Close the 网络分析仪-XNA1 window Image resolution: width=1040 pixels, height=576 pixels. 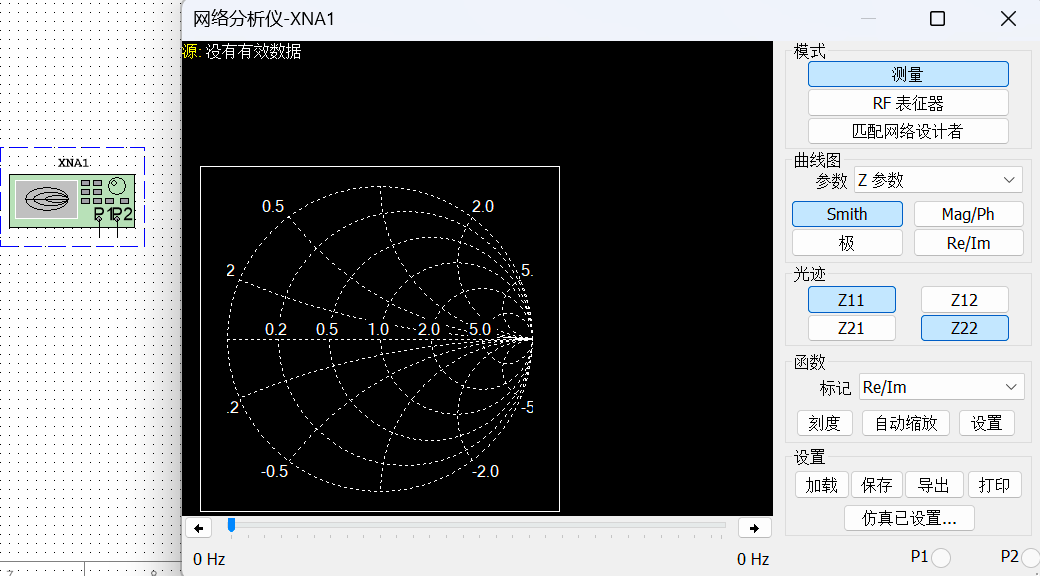(x=1008, y=19)
